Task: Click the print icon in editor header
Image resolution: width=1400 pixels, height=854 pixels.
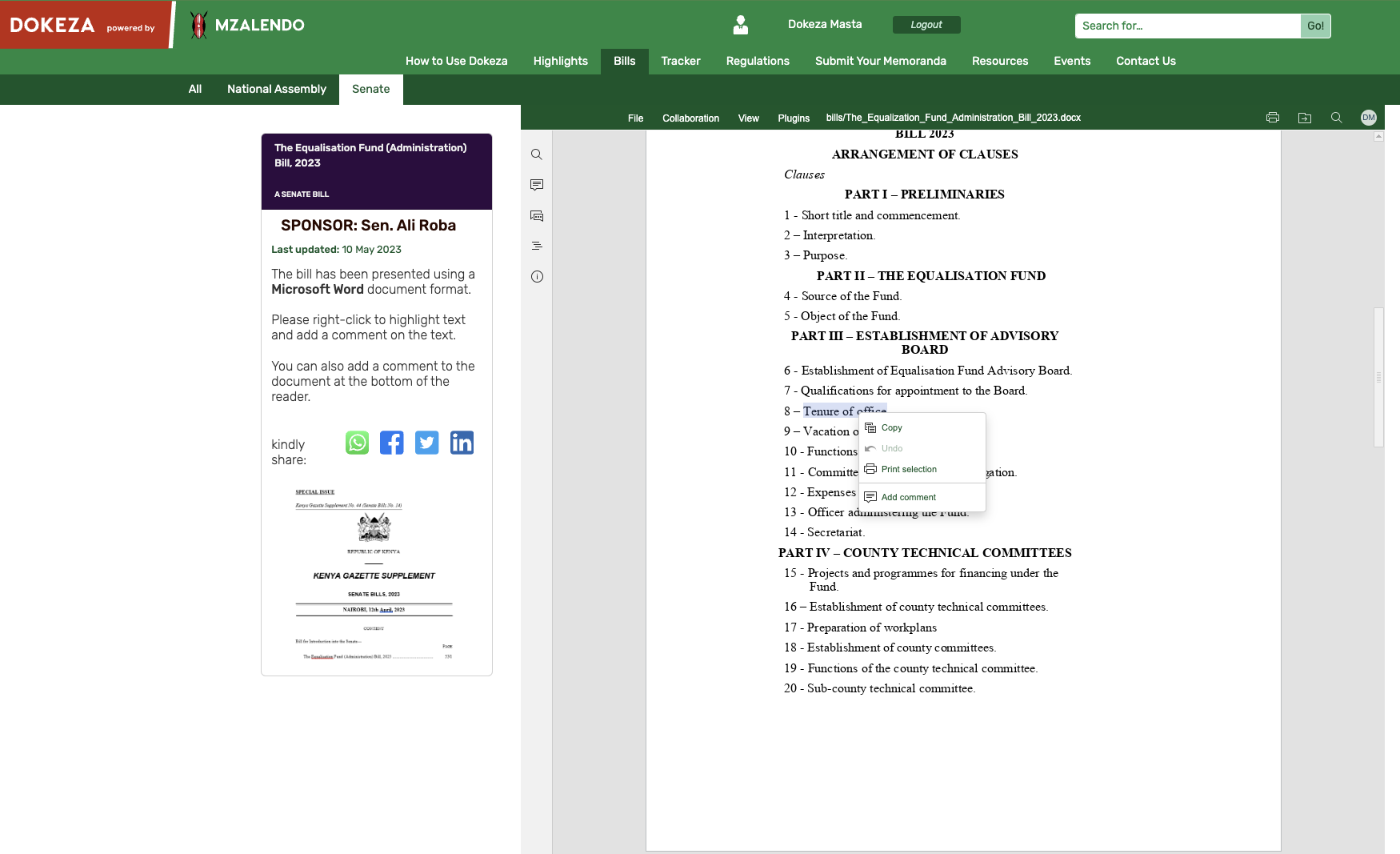Action: point(1273,118)
